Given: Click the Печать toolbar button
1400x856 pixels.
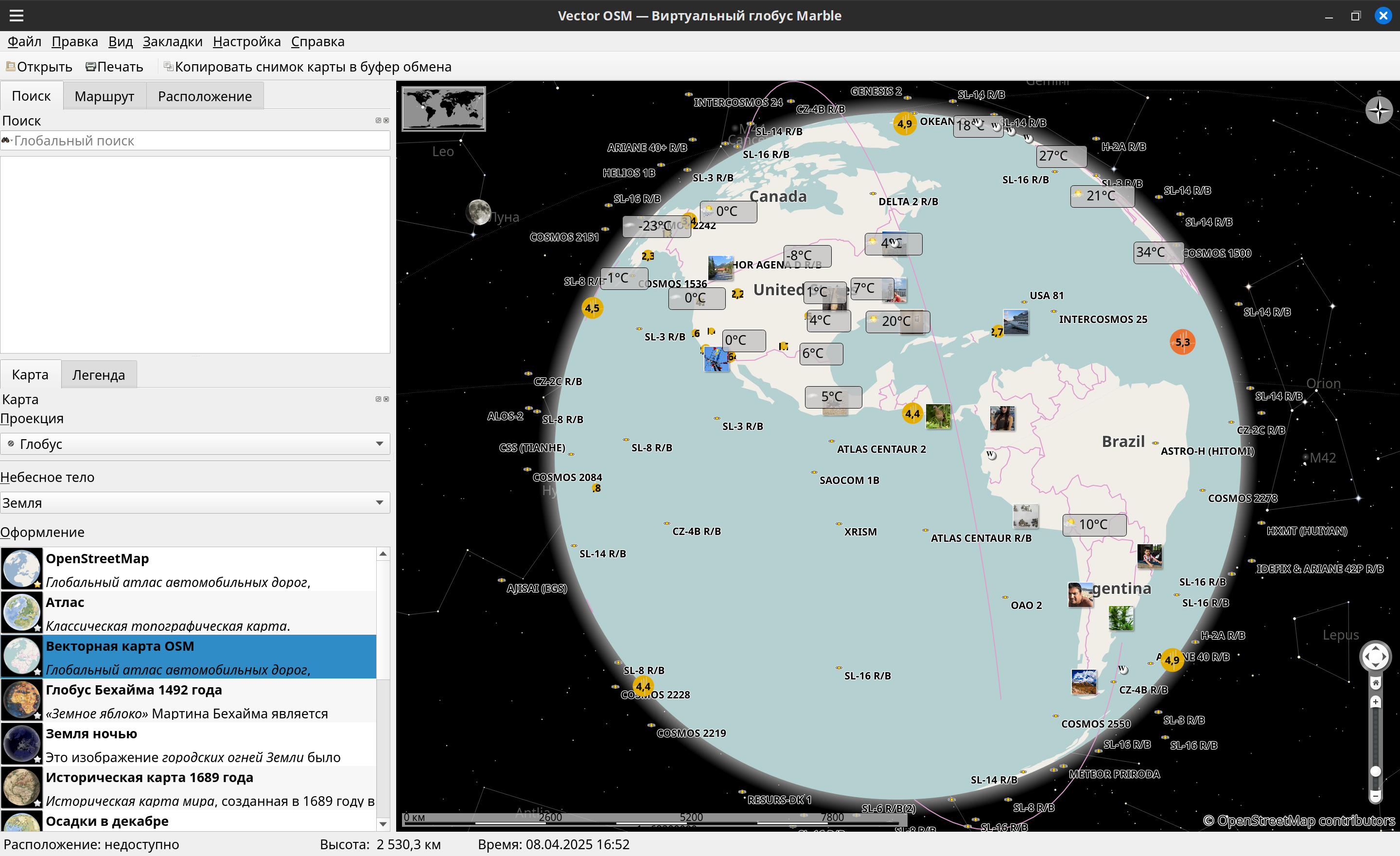Looking at the screenshot, I should click(x=114, y=67).
